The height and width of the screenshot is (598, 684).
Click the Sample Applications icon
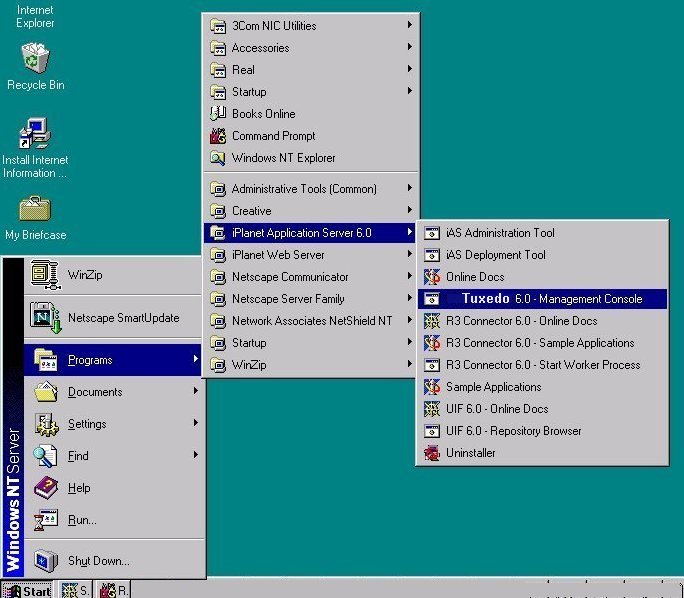pyautogui.click(x=432, y=387)
